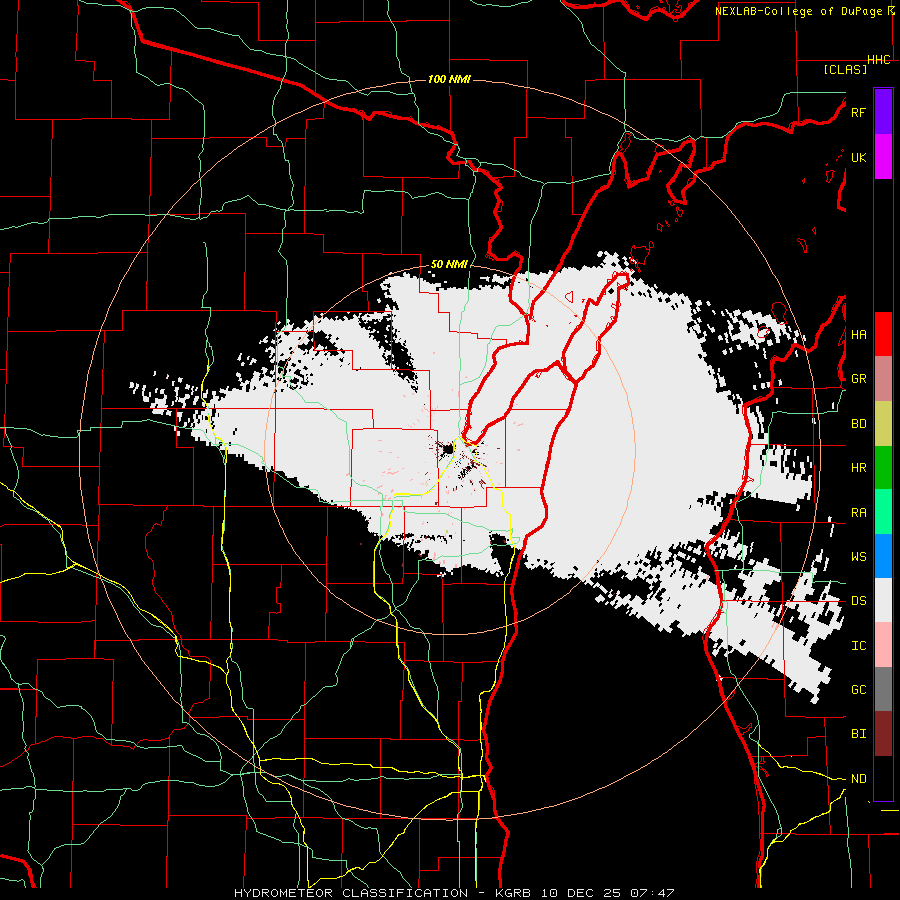Click the HA red legend swatch
Image resolution: width=900 pixels, height=900 pixels.
(x=883, y=334)
